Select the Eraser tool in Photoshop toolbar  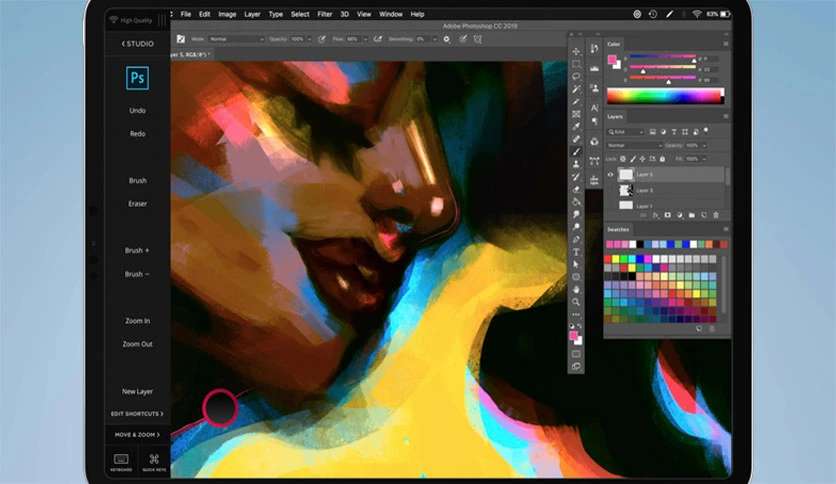click(576, 189)
